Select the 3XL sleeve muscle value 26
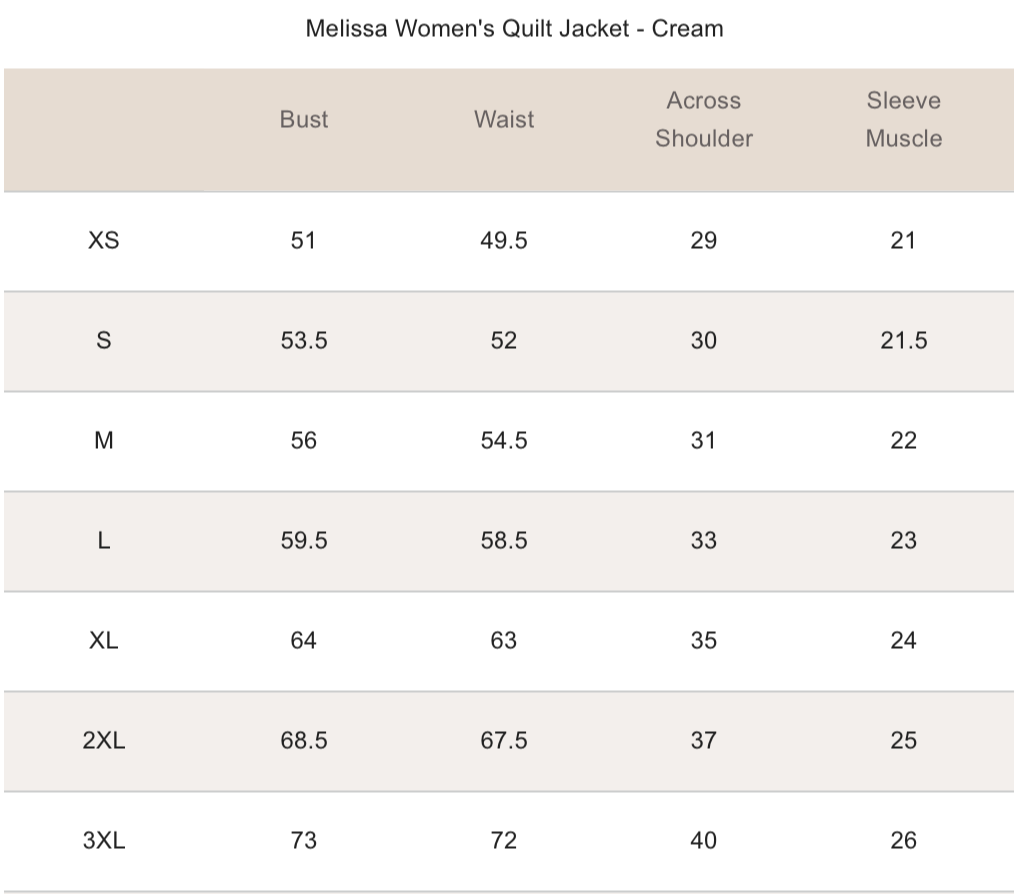Screen dimensions: 1020x894 [904, 841]
